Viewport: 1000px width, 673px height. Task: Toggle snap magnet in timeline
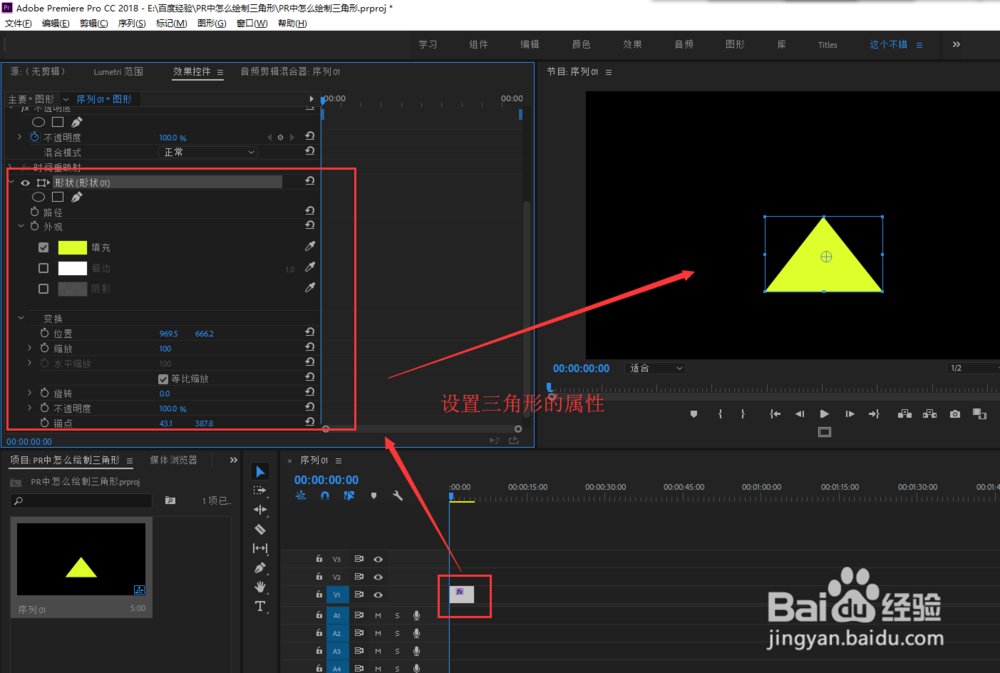[x=325, y=496]
